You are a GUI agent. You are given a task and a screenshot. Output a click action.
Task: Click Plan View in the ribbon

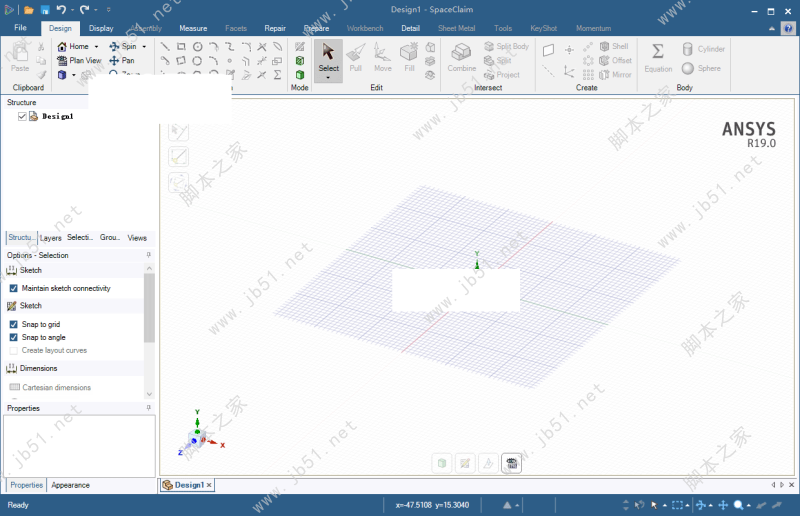coord(79,61)
